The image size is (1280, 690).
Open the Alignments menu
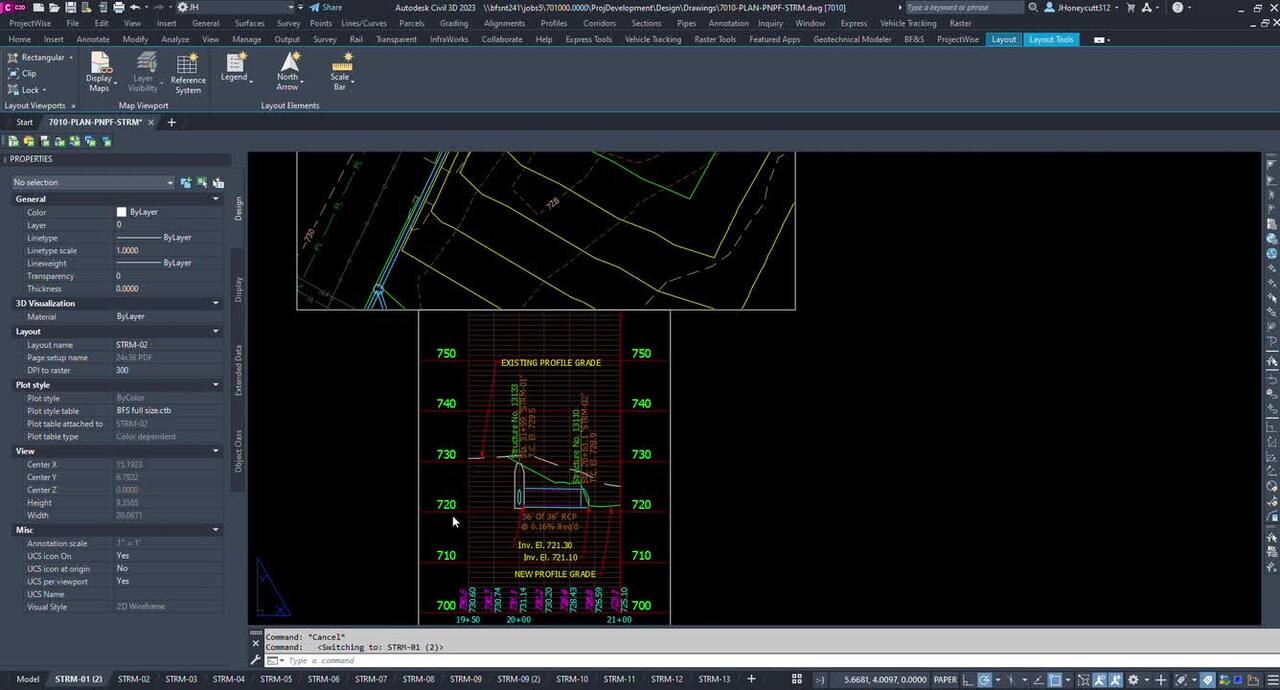504,23
